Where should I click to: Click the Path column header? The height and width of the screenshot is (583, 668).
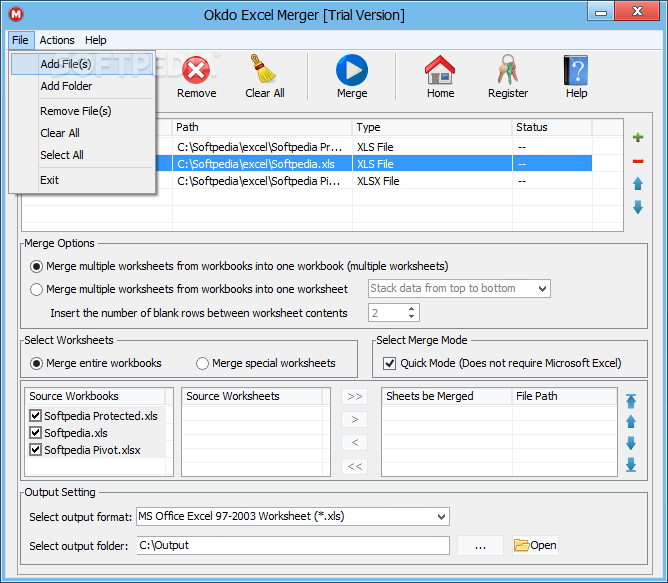[x=262, y=127]
